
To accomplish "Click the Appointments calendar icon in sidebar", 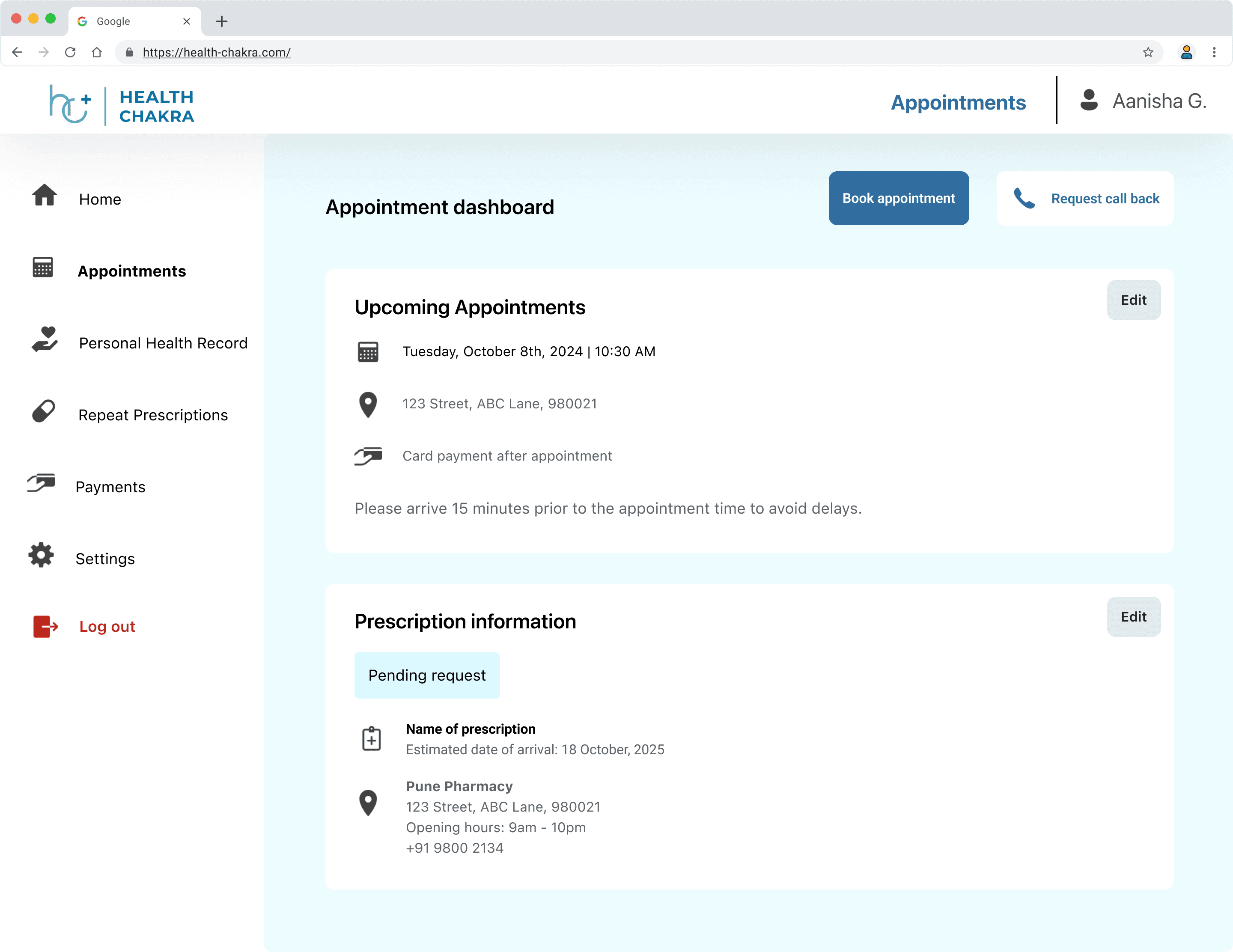I will 43,268.
